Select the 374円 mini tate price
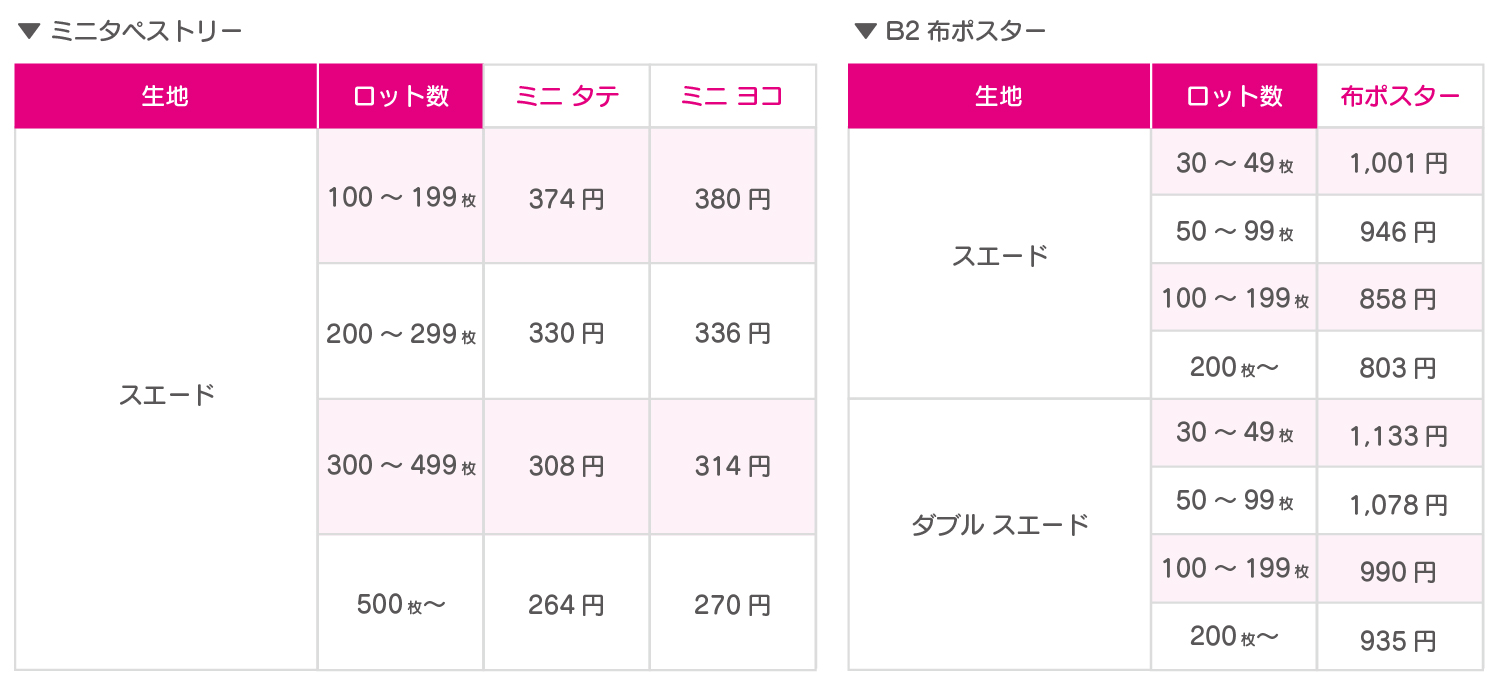 [566, 199]
